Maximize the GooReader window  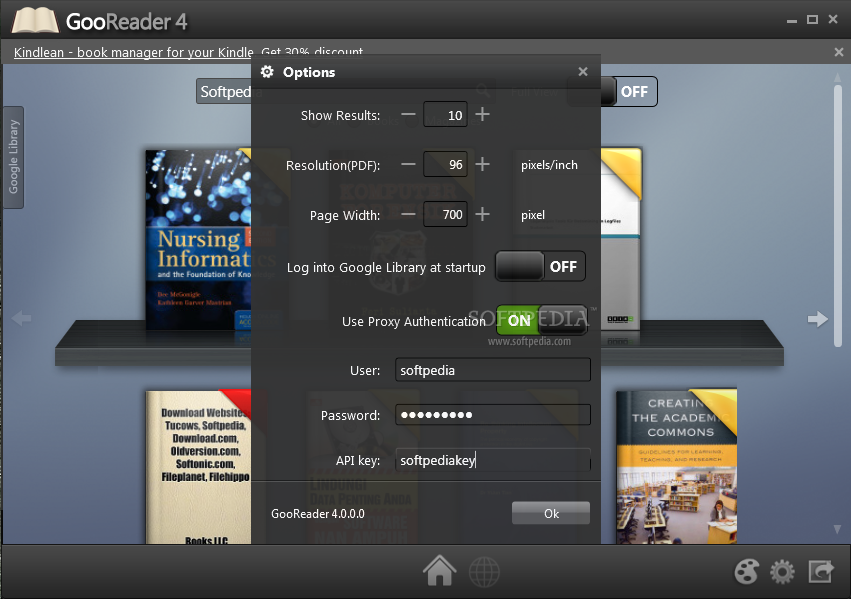click(x=812, y=20)
